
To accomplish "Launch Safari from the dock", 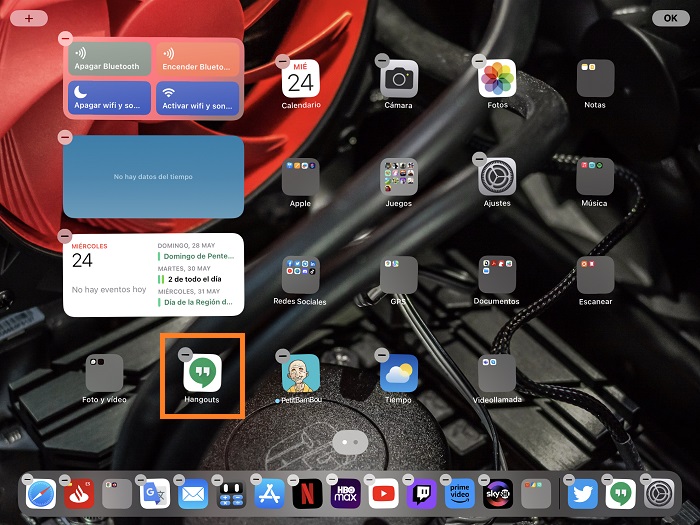I will coord(41,494).
